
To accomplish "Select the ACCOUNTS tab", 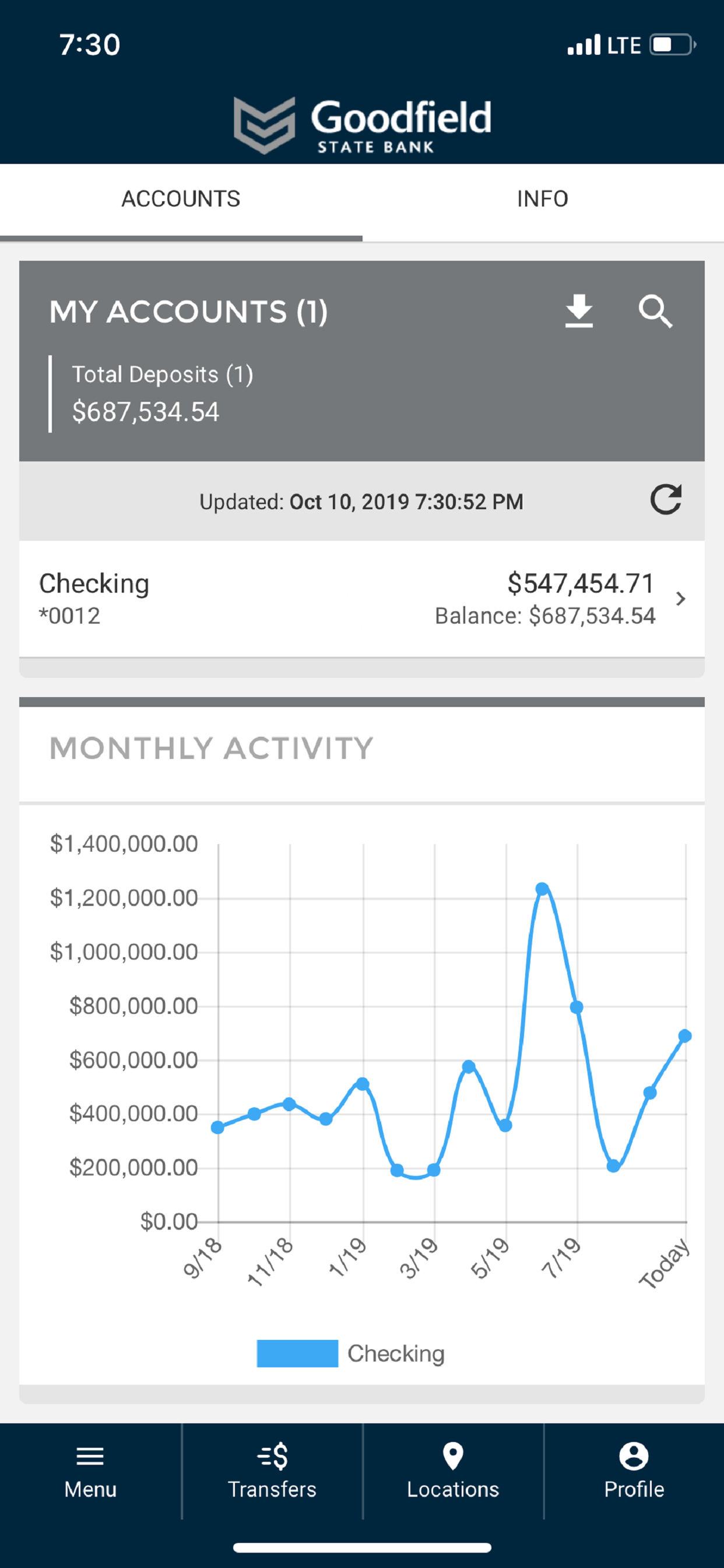I will click(x=181, y=199).
